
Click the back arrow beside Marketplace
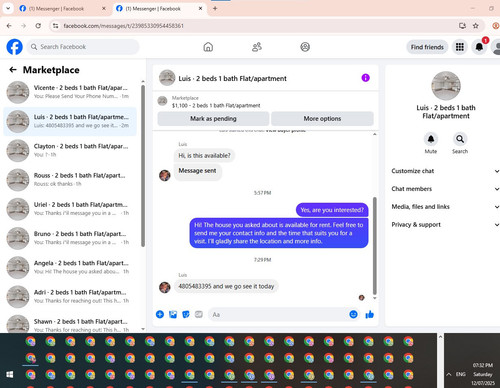click(13, 70)
